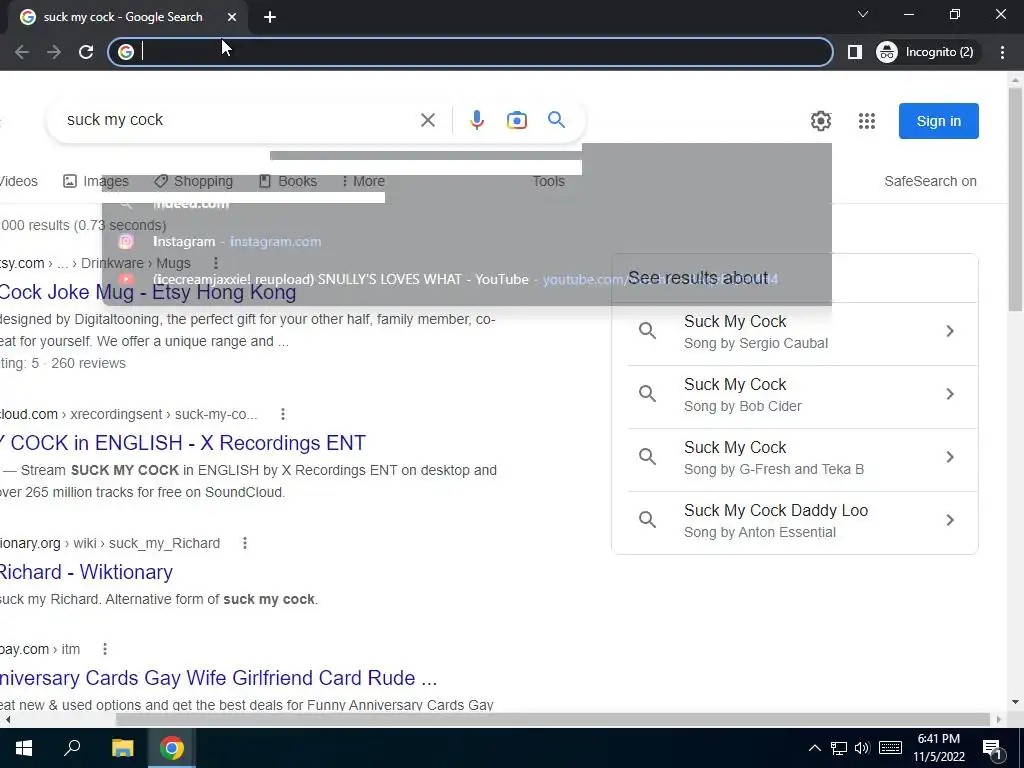Open the Tools options
The height and width of the screenshot is (768, 1024).
click(x=549, y=182)
